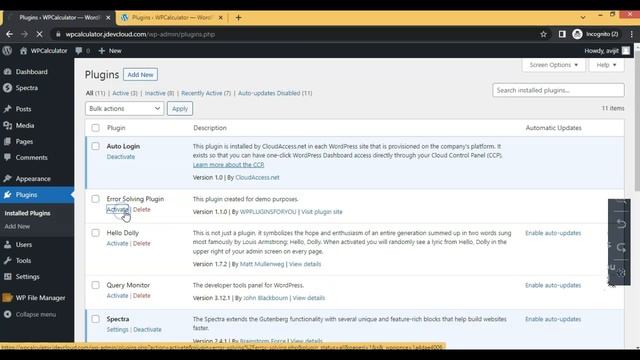Image resolution: width=640 pixels, height=360 pixels.
Task: Activate the Hello Dolly plugin
Action: click(x=117, y=243)
